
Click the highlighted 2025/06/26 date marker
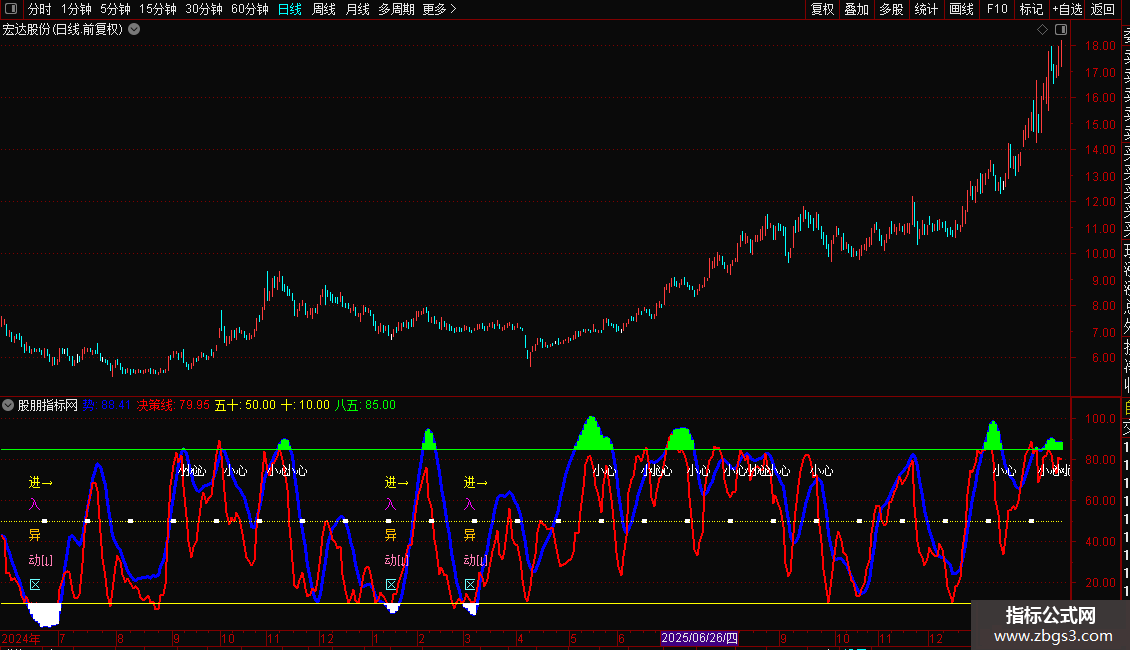[x=700, y=638]
